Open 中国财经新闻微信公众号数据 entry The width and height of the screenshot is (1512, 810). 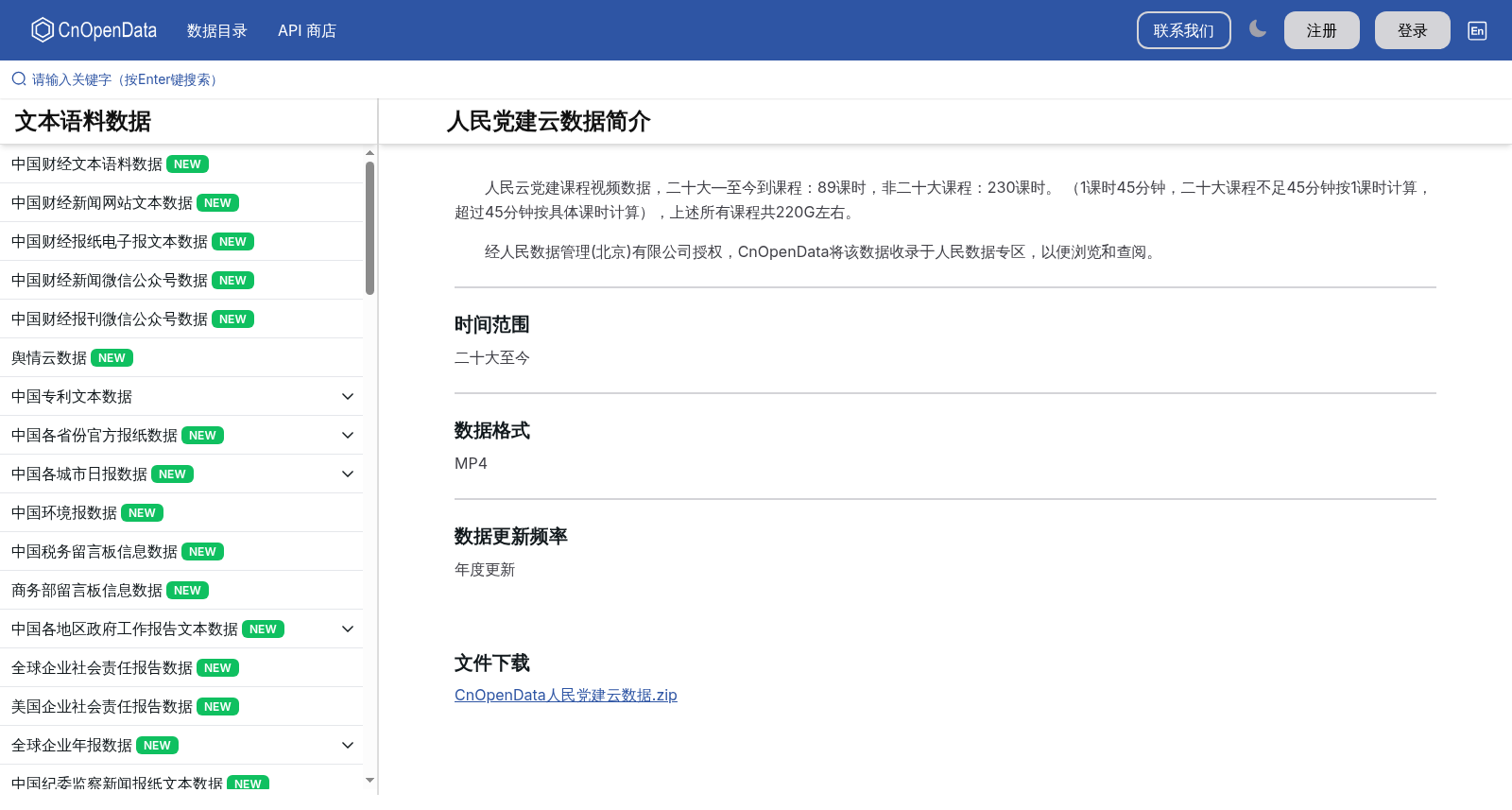click(181, 280)
